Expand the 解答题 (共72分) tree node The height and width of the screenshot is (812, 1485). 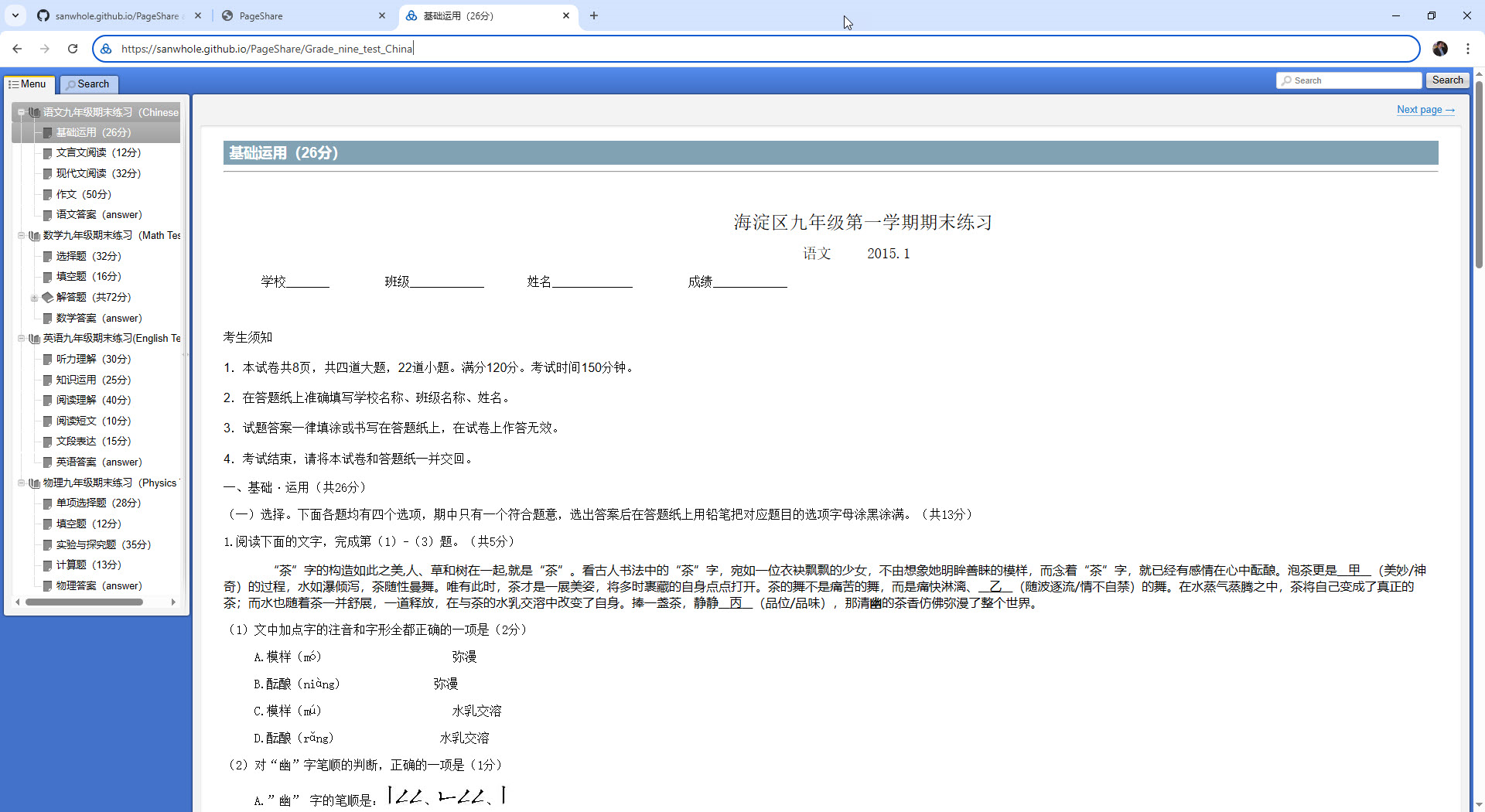[34, 298]
